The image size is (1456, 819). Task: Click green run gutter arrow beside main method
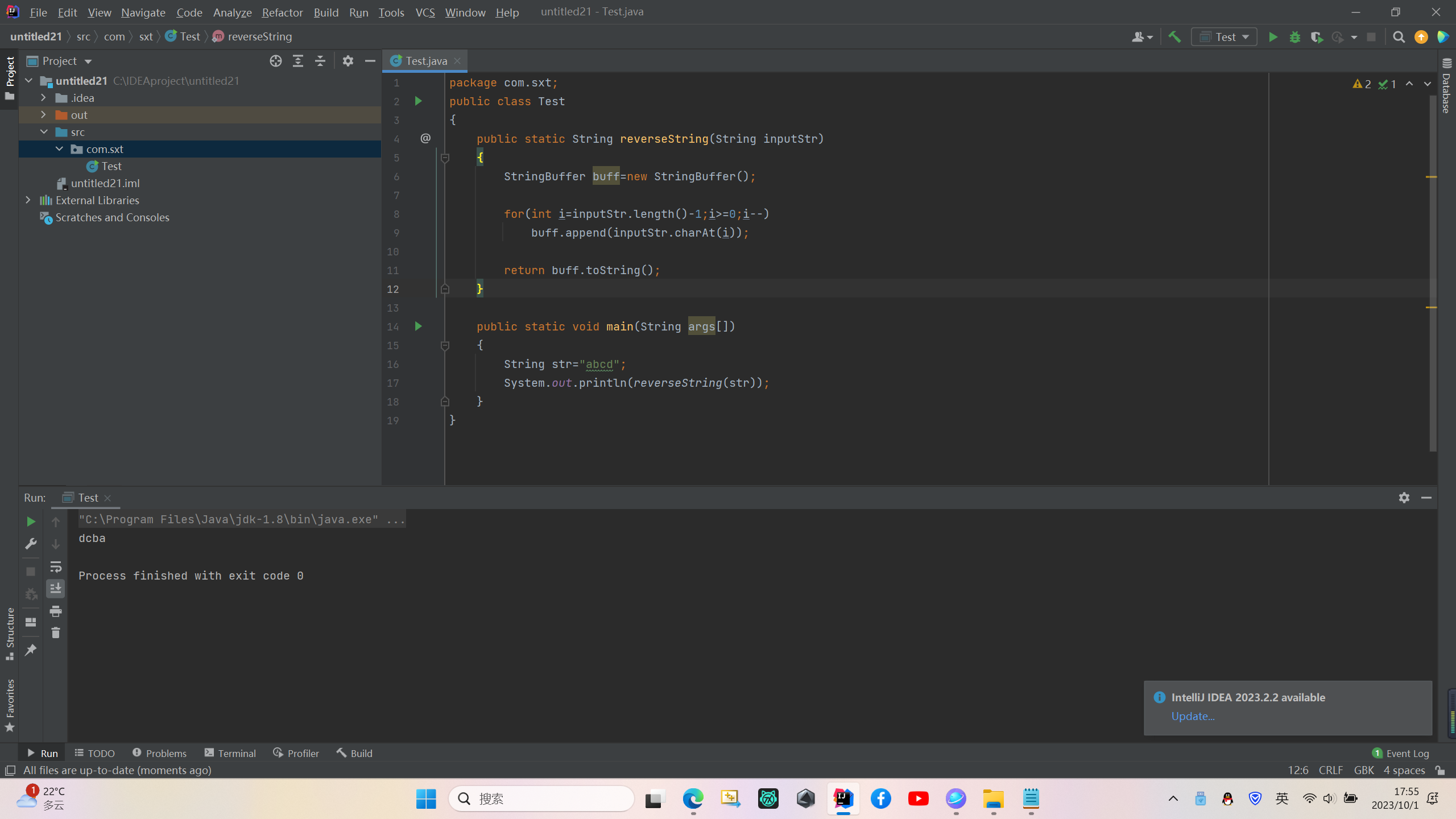pyautogui.click(x=419, y=326)
